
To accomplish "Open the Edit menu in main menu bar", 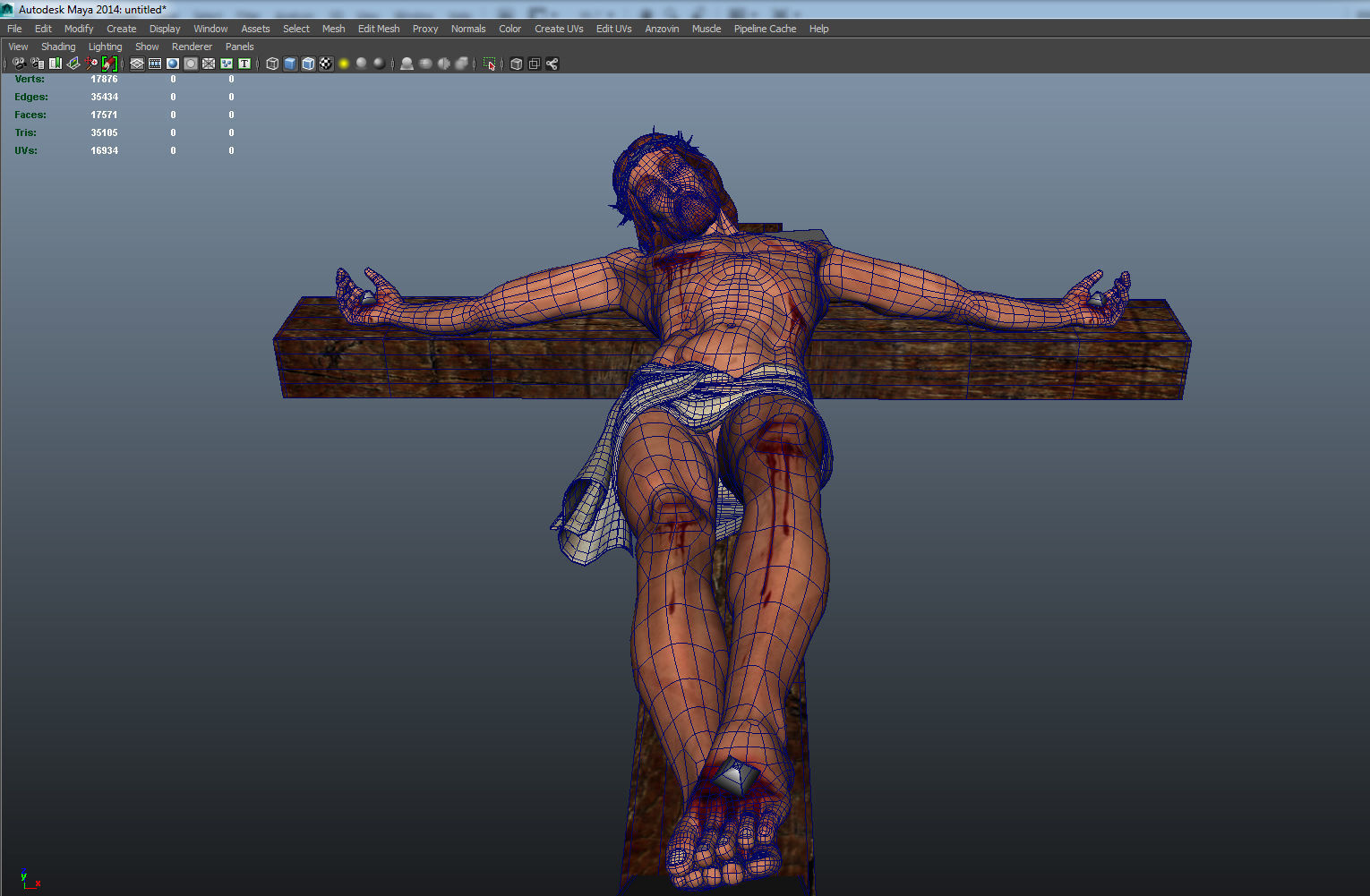I will click(x=43, y=29).
